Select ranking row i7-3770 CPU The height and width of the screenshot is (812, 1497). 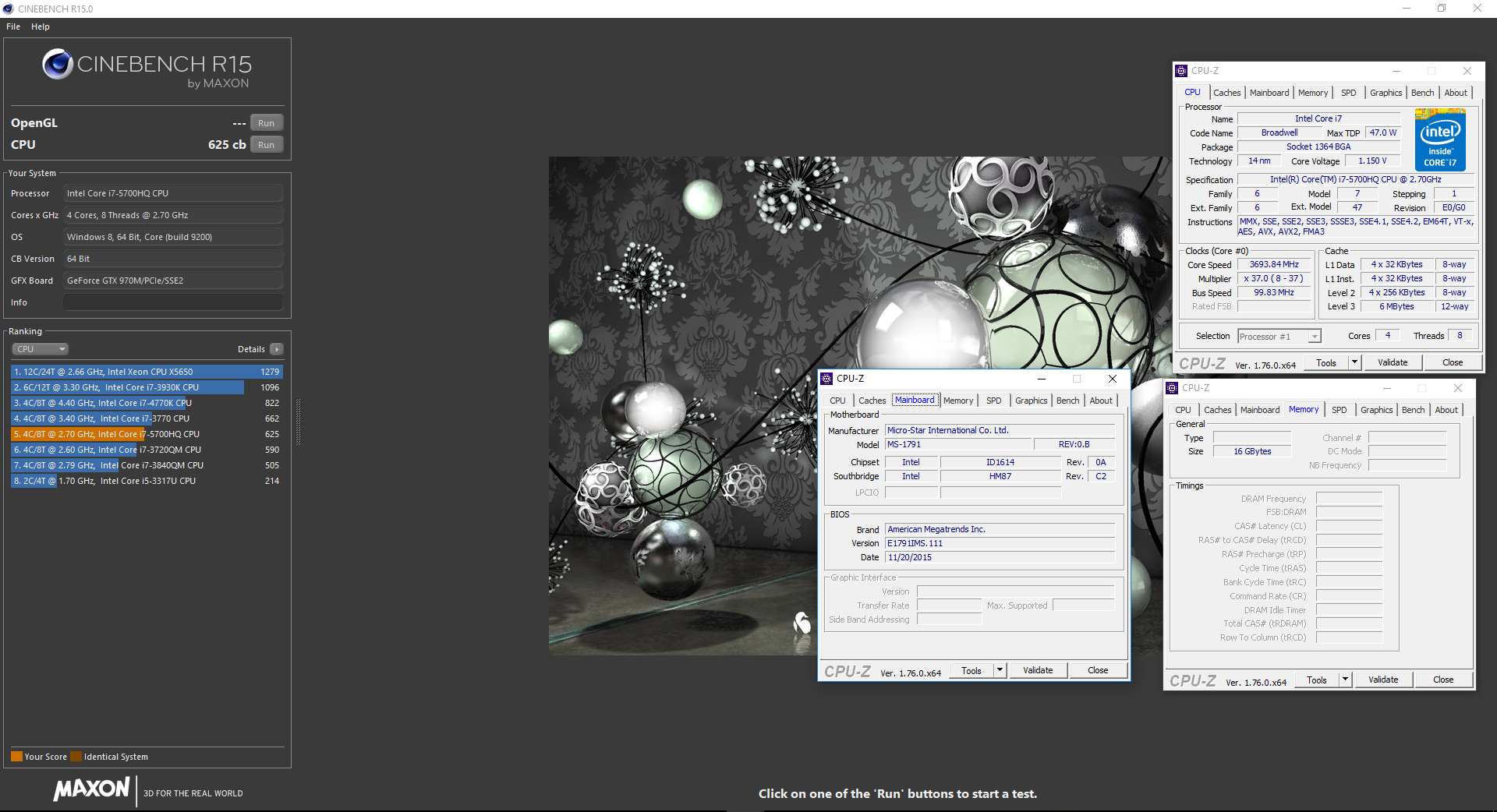[147, 418]
